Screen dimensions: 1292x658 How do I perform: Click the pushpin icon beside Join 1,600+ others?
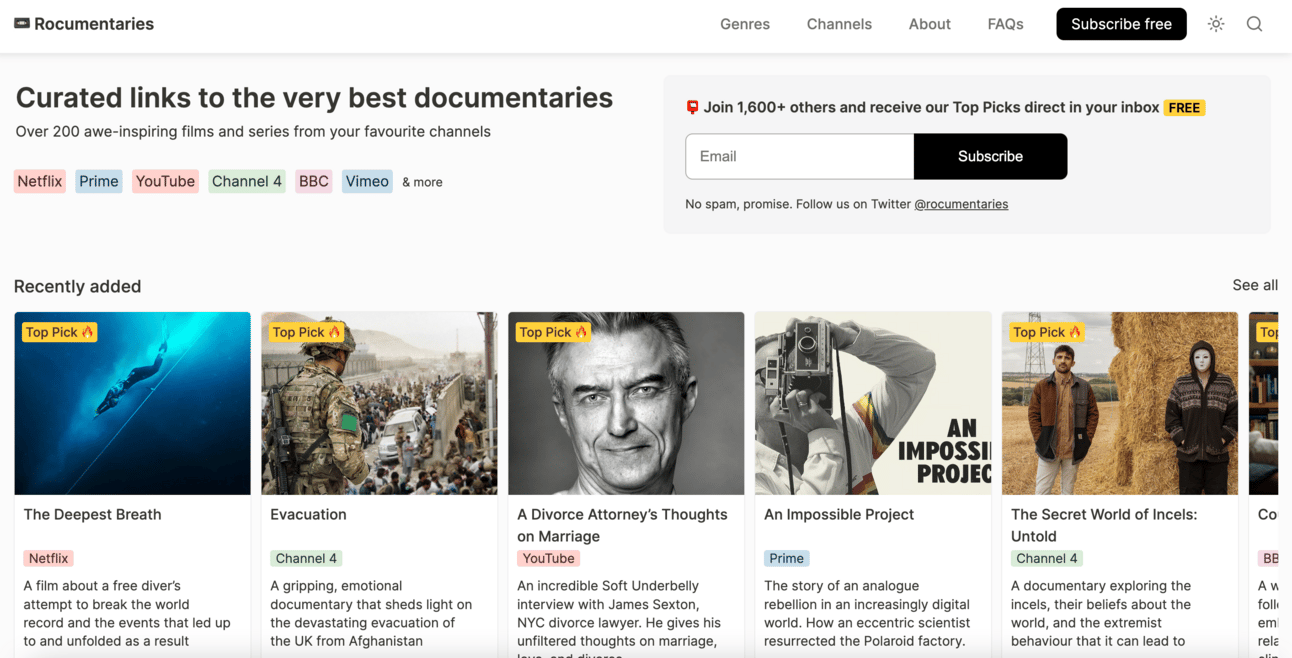pos(692,107)
